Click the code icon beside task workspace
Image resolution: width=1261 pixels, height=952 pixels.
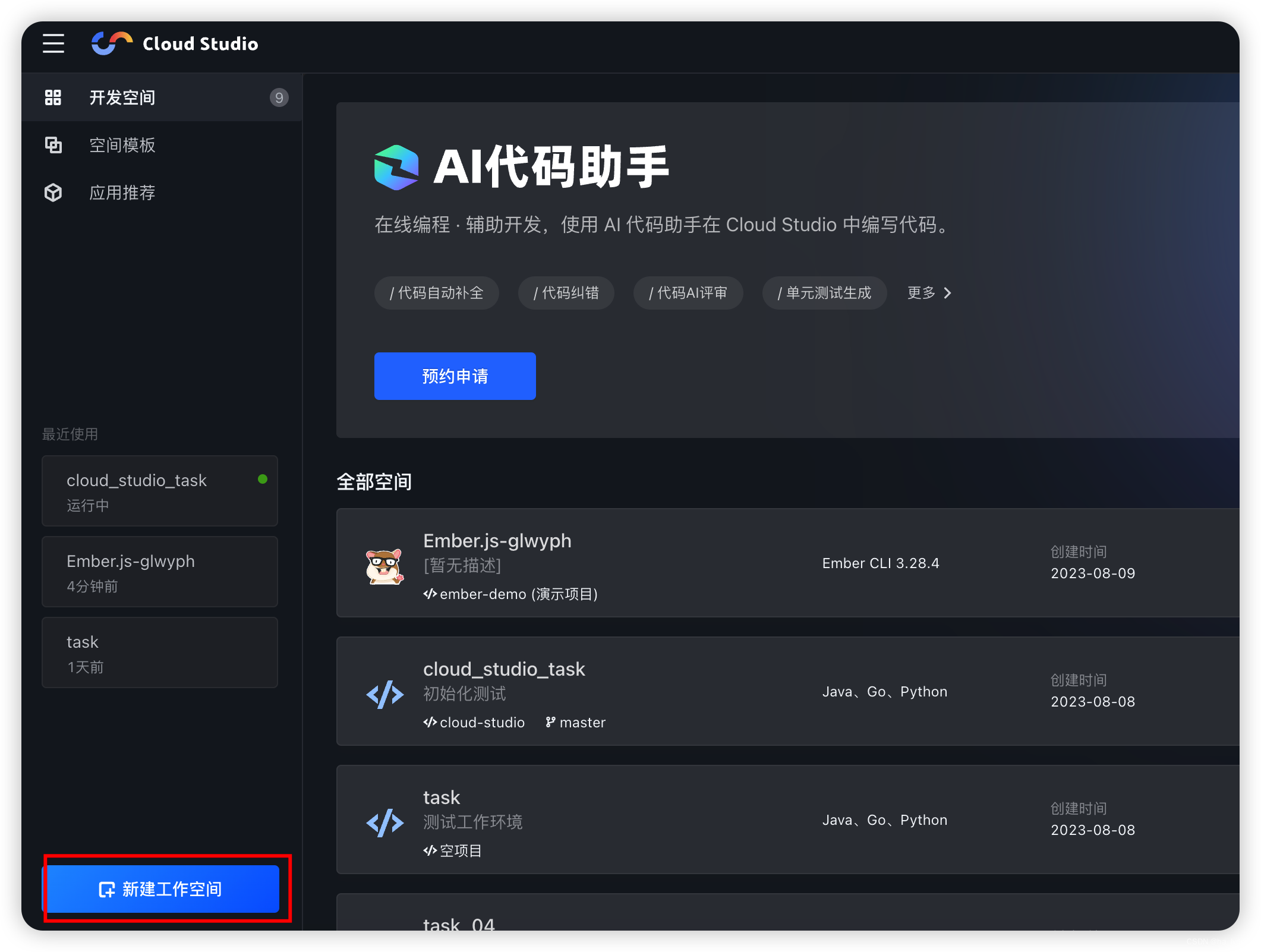[384, 822]
